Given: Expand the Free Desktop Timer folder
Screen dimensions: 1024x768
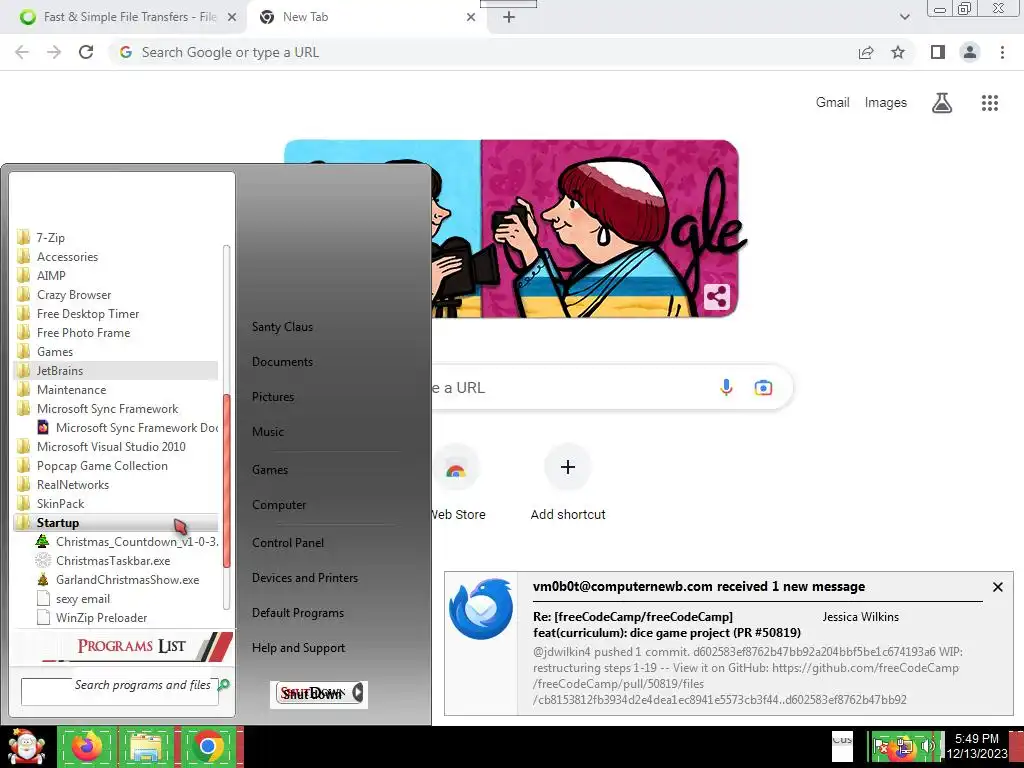Looking at the screenshot, I should pyautogui.click(x=116, y=313).
